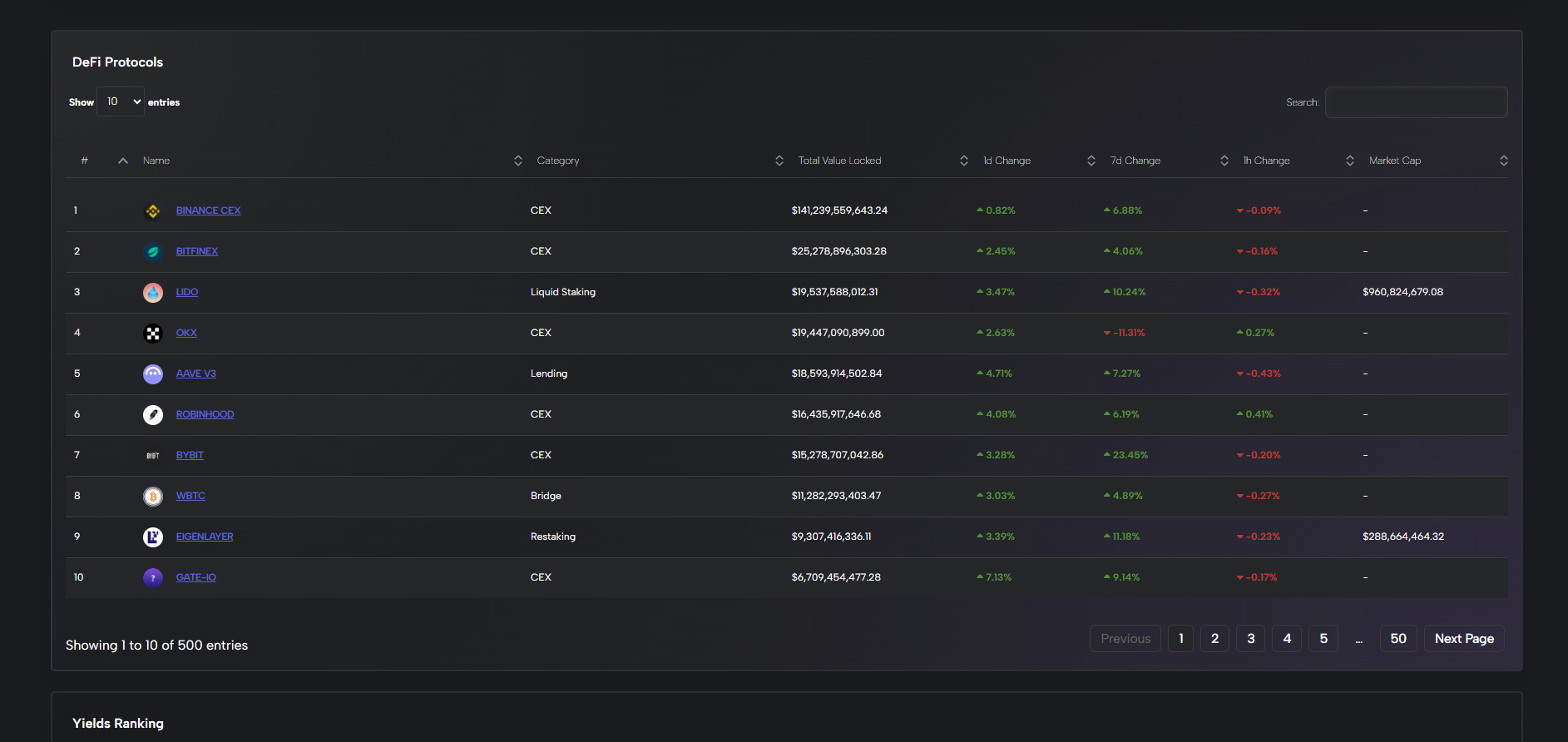
Task: Click the Binance CEX logo icon
Action: click(153, 211)
